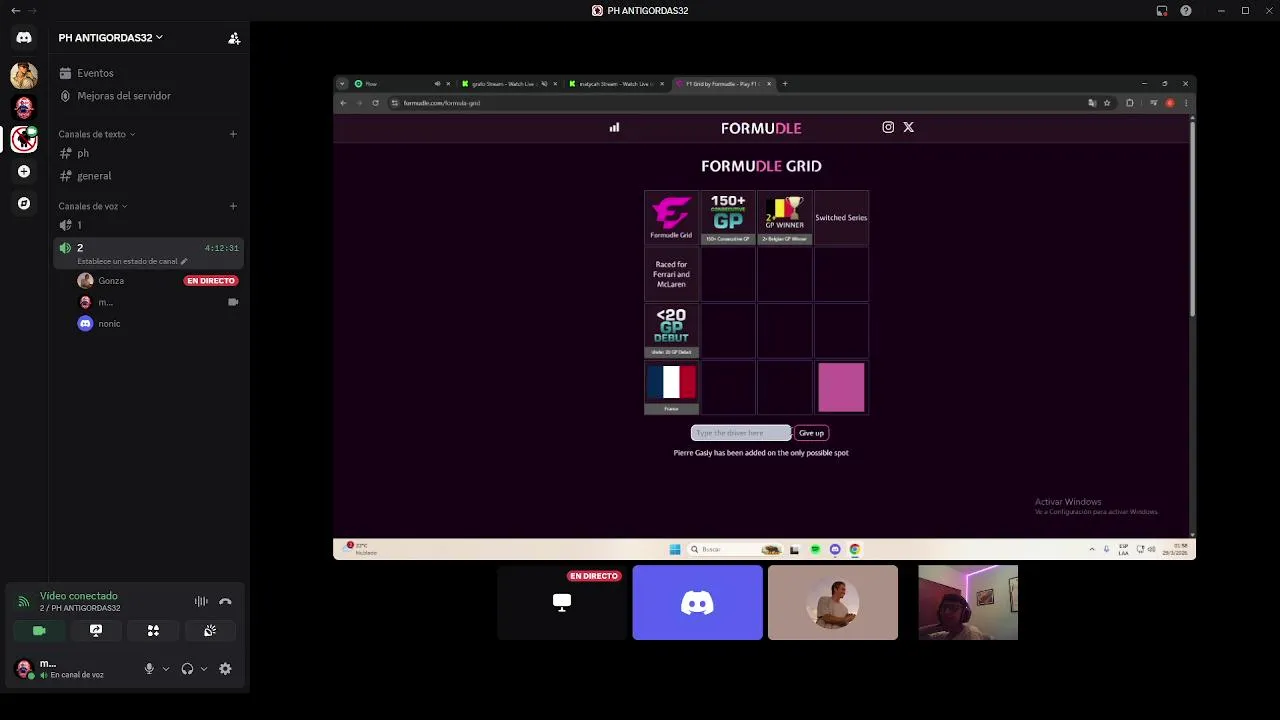The image size is (1280, 720).
Task: Open the noise suppression waveform icon
Action: tap(201, 601)
